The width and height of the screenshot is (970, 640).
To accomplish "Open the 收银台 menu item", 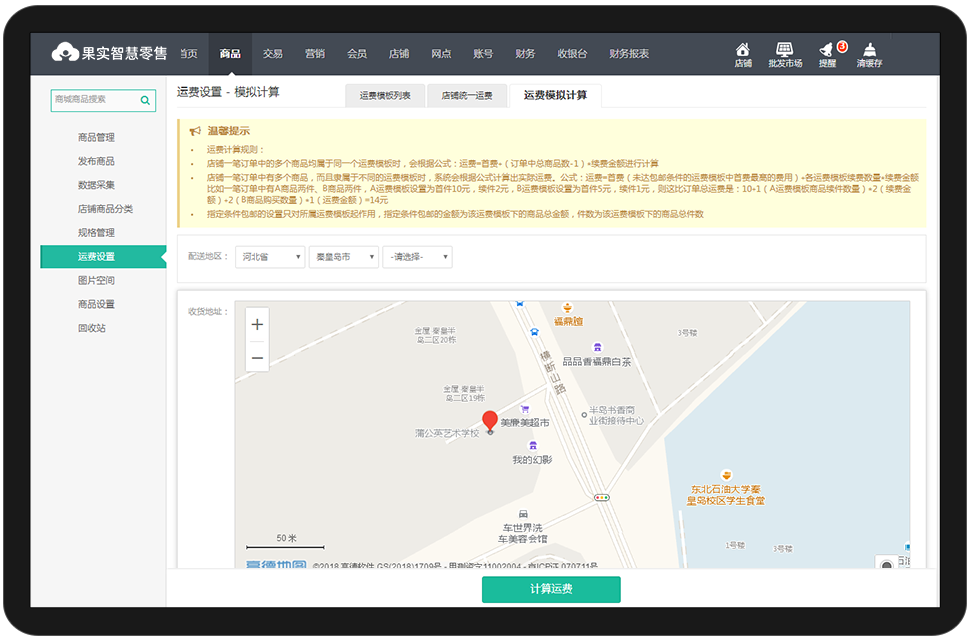I will tap(570, 52).
